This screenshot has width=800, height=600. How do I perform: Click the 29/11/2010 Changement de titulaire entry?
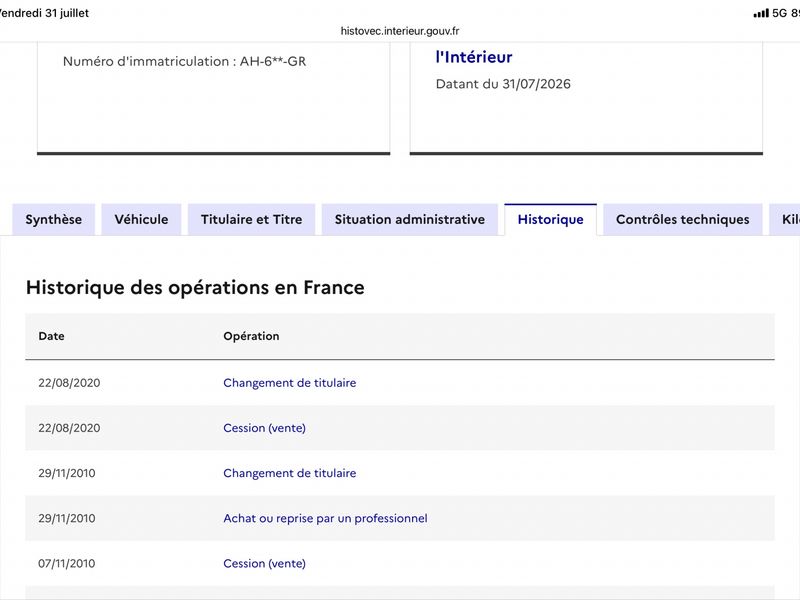point(290,473)
